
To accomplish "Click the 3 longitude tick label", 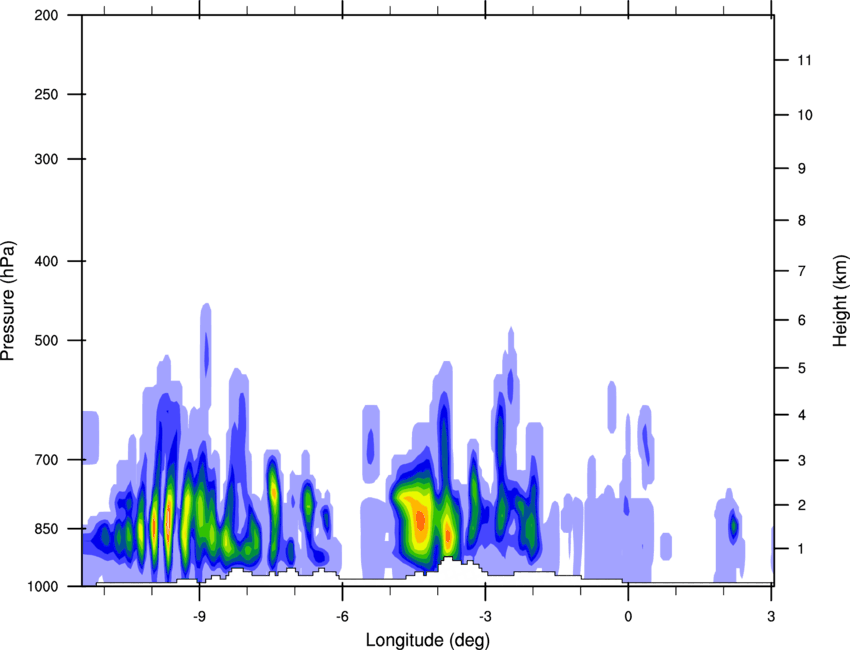I will tap(771, 616).
